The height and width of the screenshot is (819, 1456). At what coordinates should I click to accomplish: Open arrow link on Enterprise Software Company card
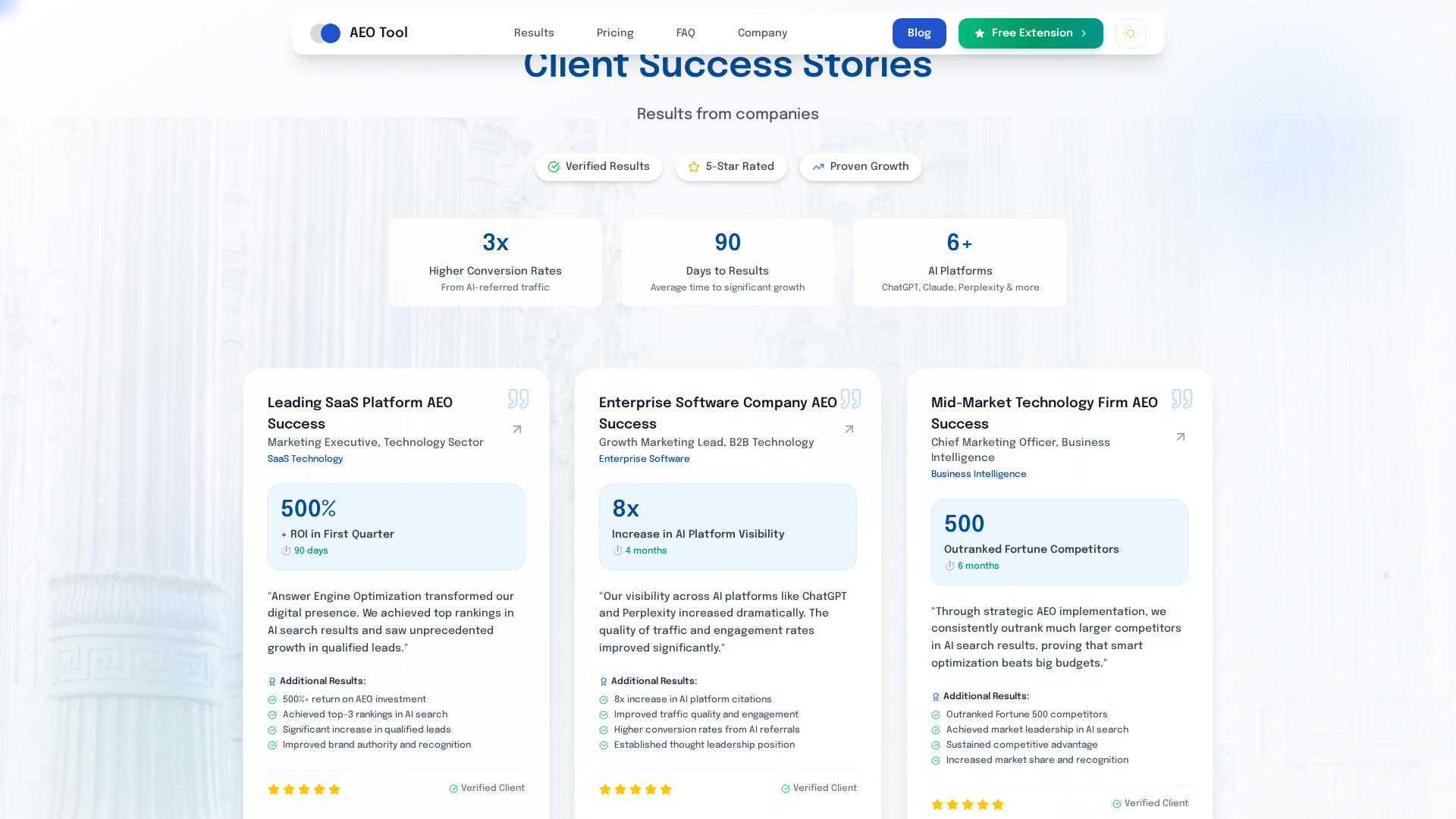[x=849, y=429]
